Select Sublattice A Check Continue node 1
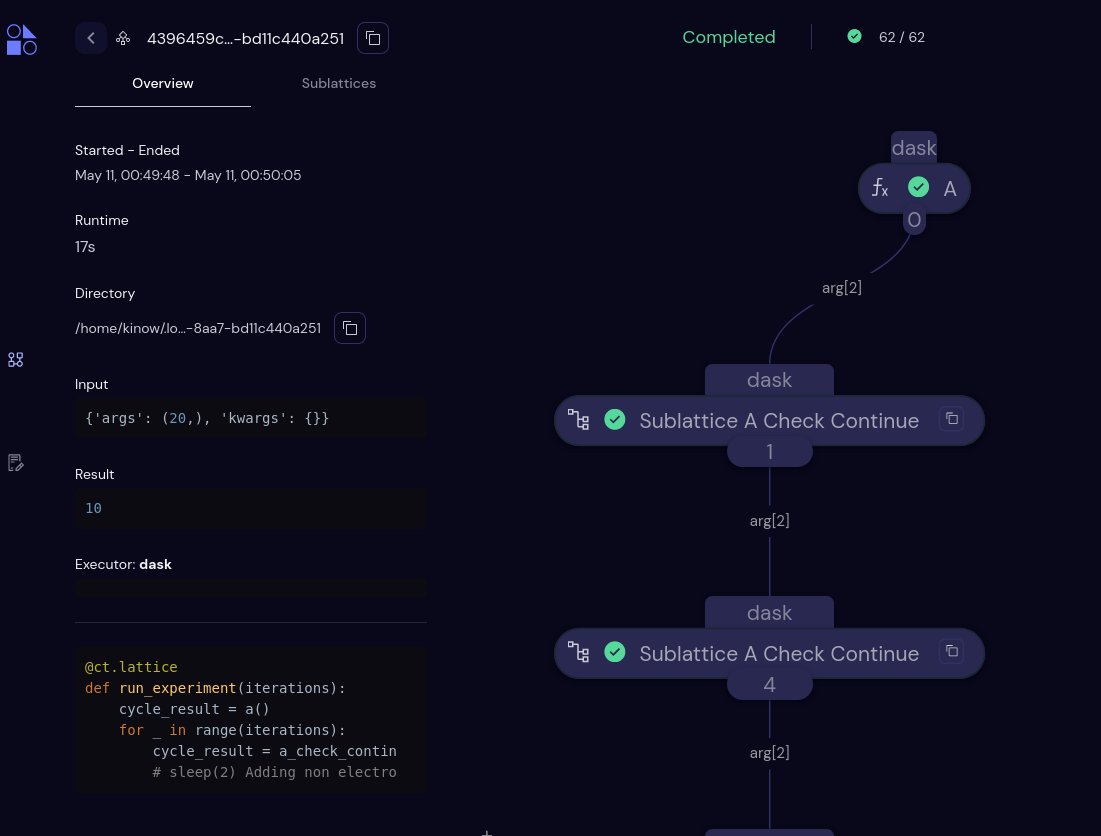This screenshot has height=836, width=1101. pos(770,420)
